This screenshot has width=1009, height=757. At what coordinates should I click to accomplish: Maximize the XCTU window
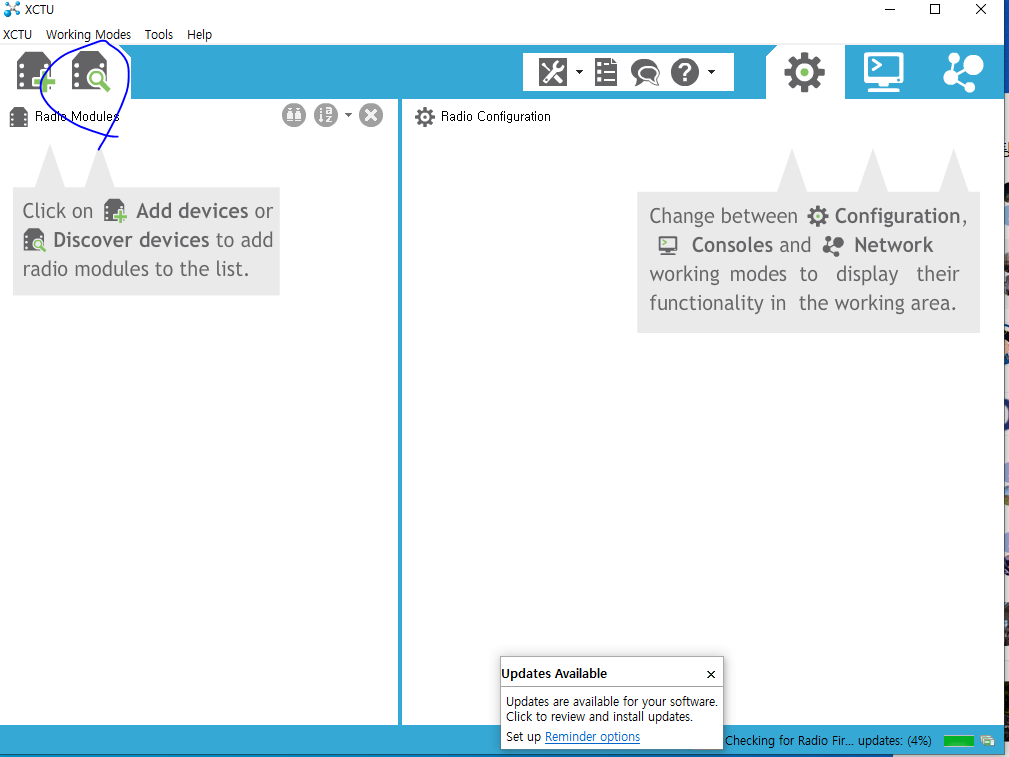coord(935,9)
